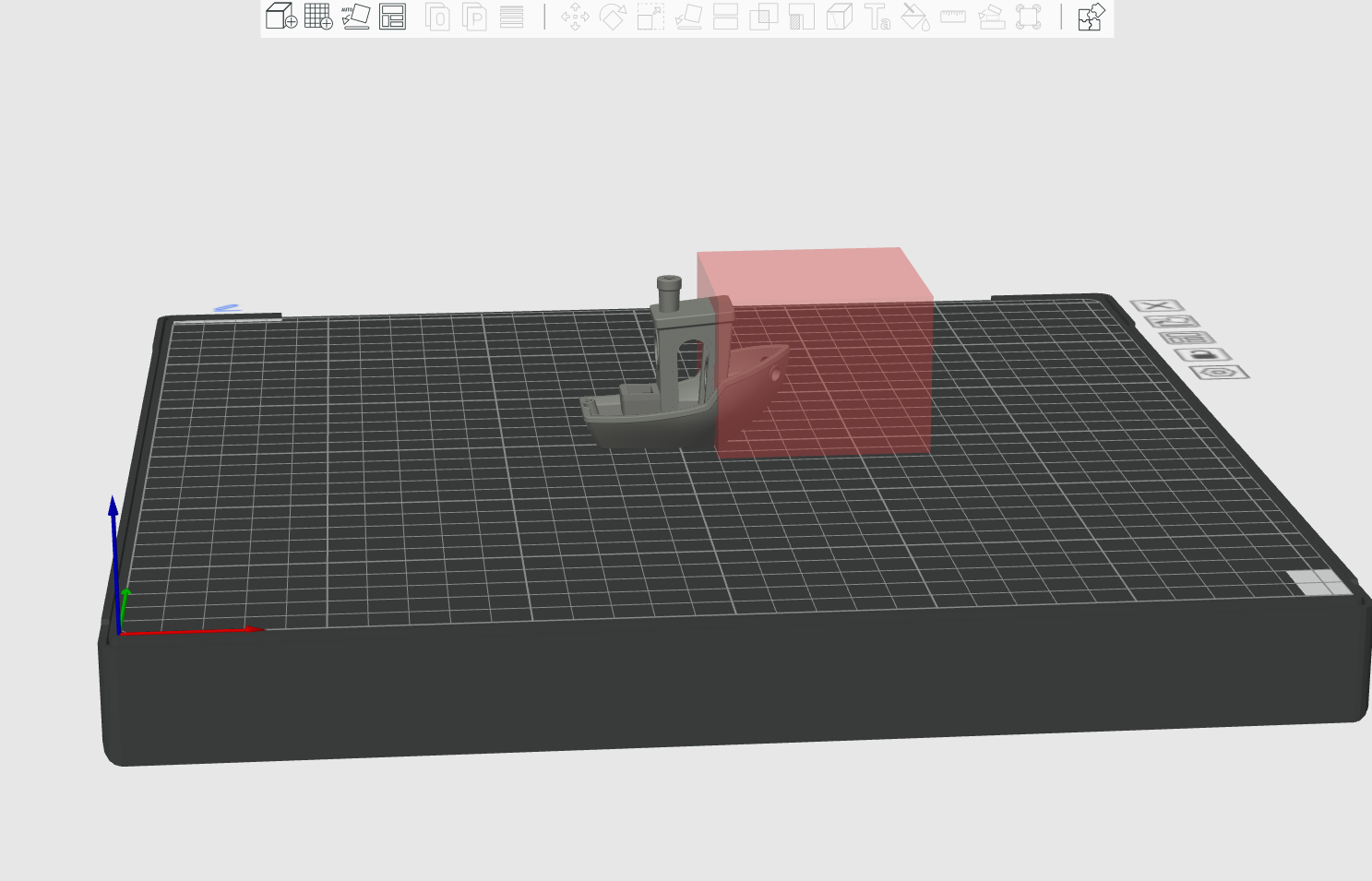Click the Split to parts icon

474,17
